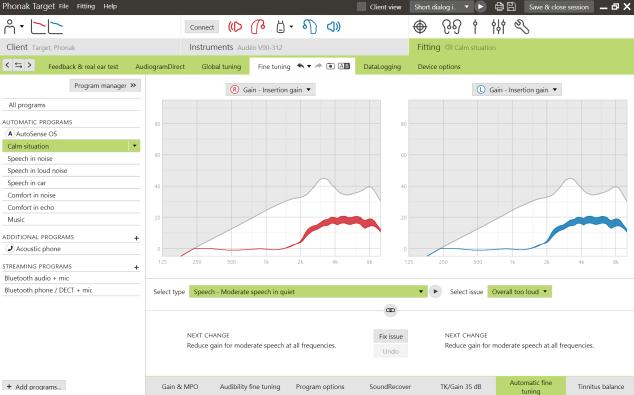634x395 pixels.
Task: Mute the right red hearing aid
Action: click(x=235, y=27)
